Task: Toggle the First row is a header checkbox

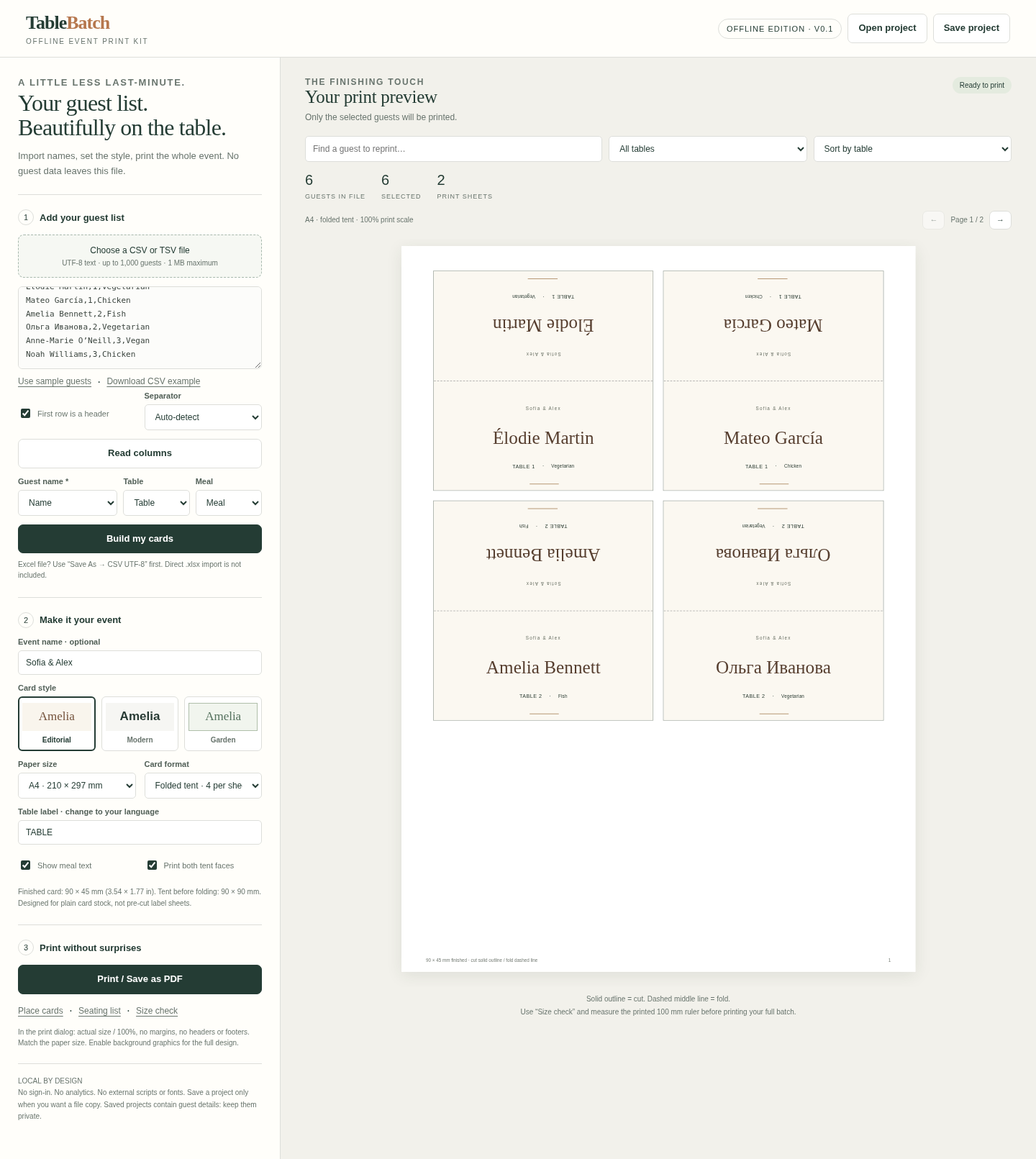Action: [26, 414]
